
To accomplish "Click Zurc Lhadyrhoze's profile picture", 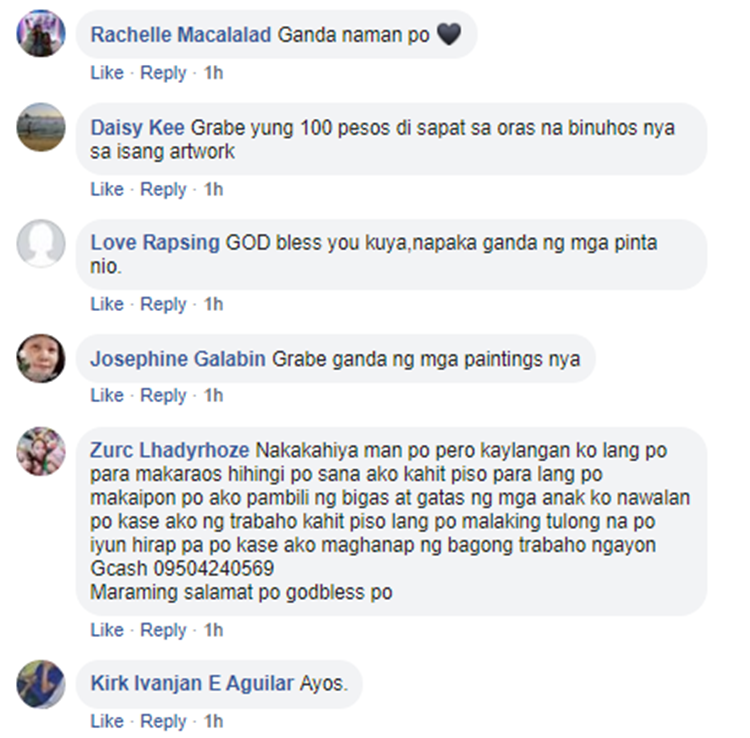I will point(41,451).
